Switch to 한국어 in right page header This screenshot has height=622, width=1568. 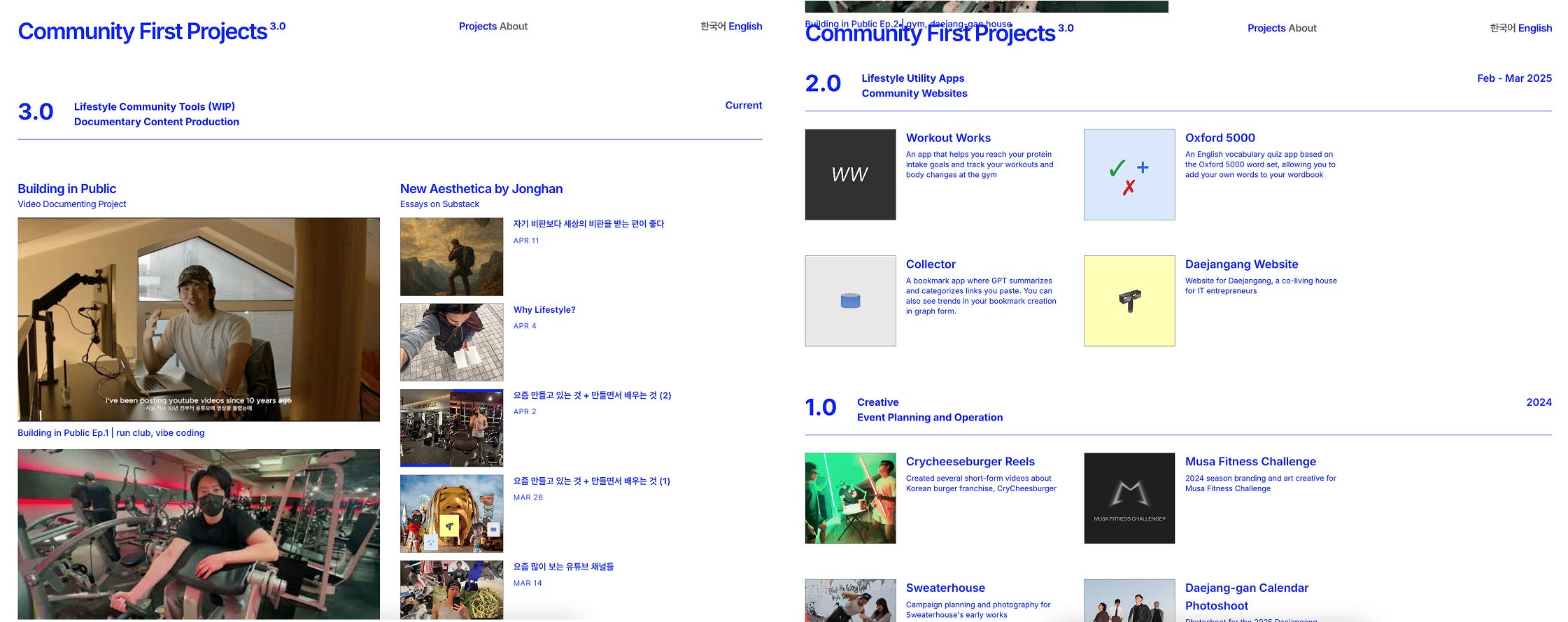[1502, 28]
